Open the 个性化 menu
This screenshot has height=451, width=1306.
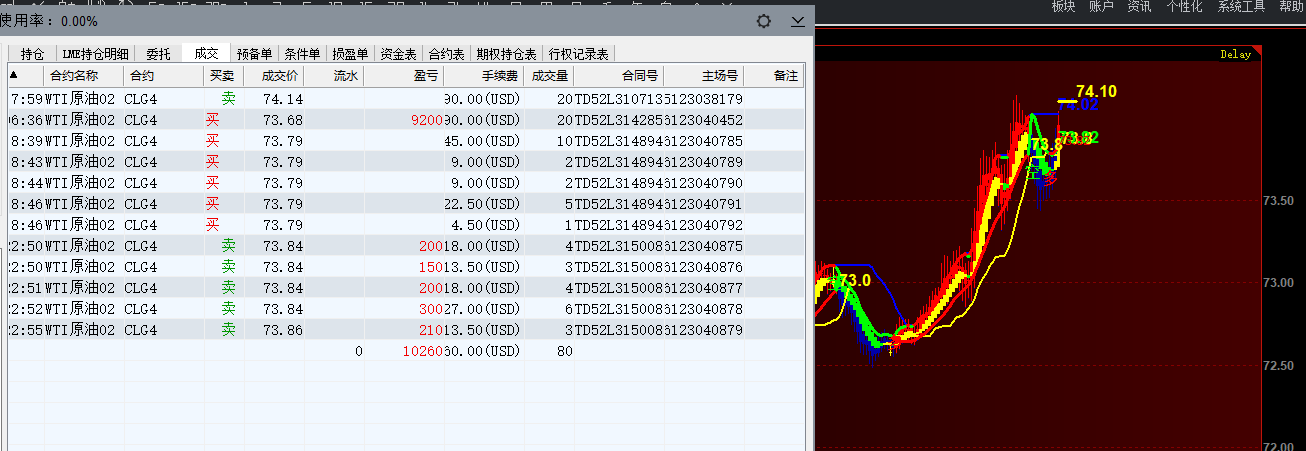pos(1184,7)
